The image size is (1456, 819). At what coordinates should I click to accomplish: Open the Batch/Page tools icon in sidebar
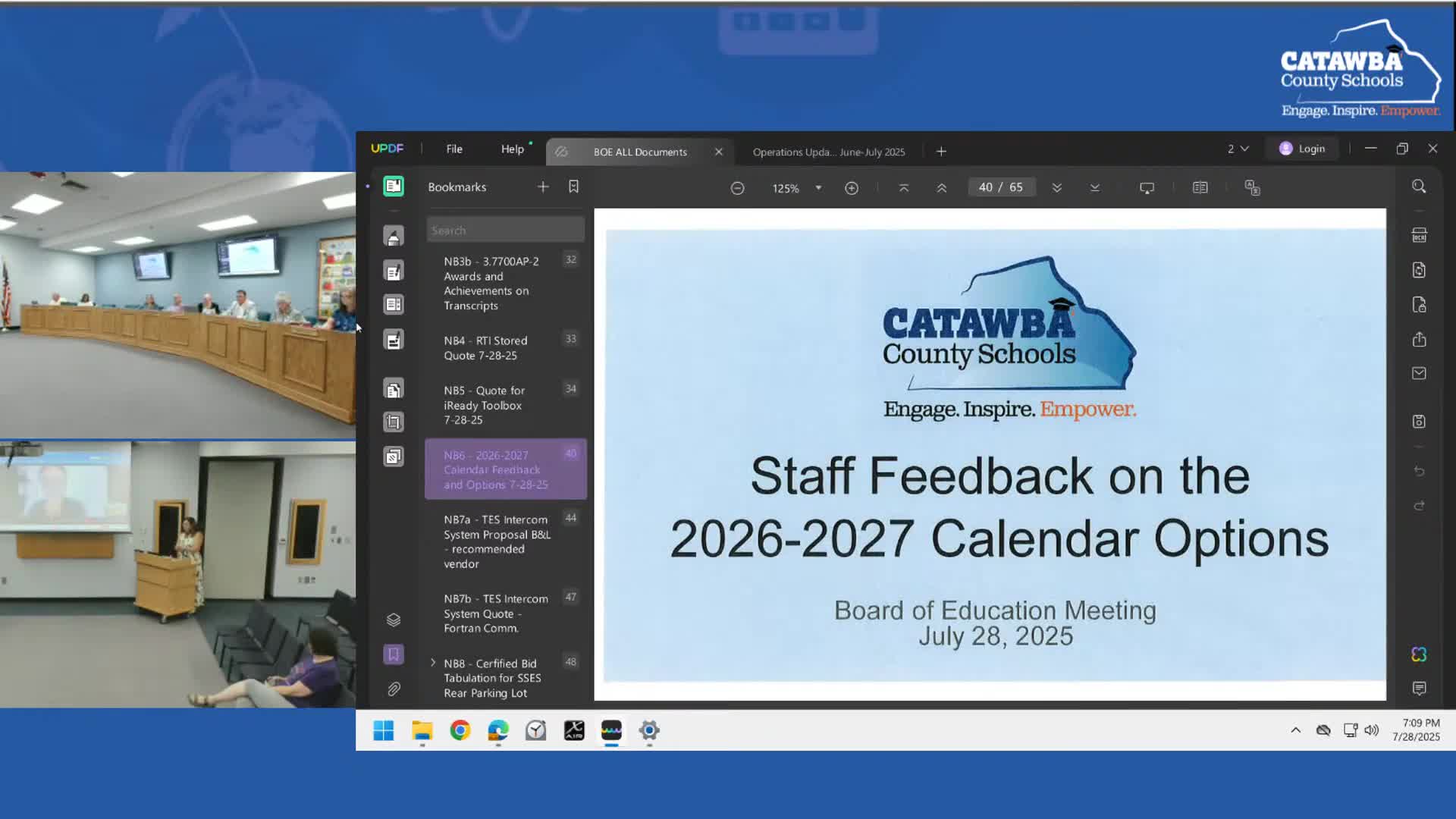[394, 457]
